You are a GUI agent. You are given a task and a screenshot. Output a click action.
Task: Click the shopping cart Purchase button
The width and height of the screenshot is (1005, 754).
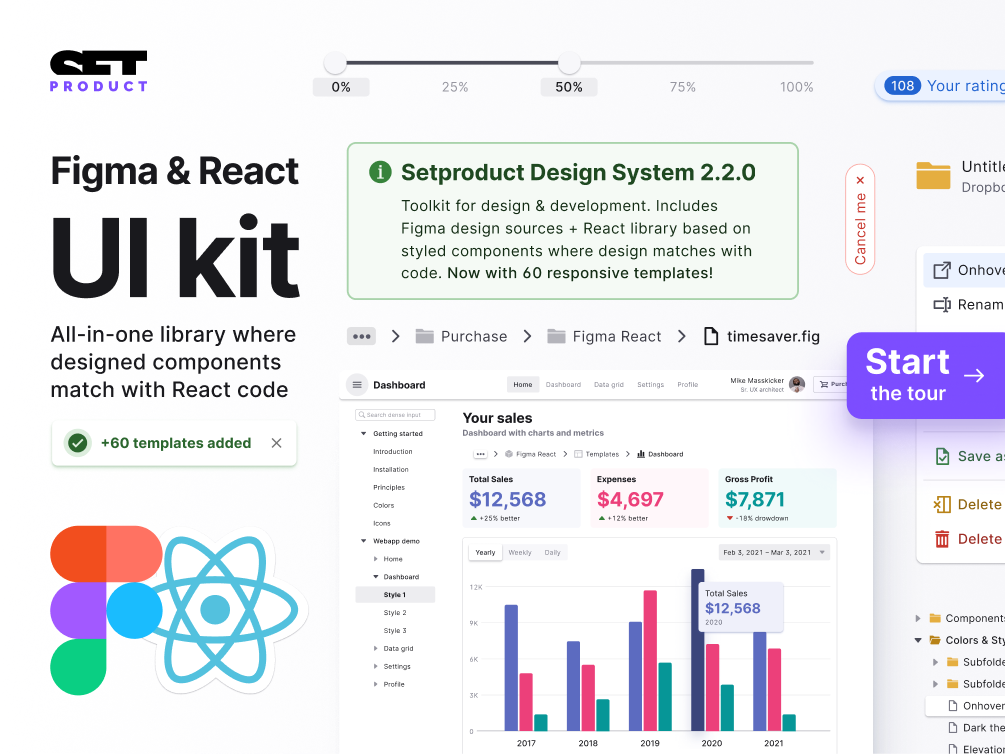pyautogui.click(x=831, y=384)
